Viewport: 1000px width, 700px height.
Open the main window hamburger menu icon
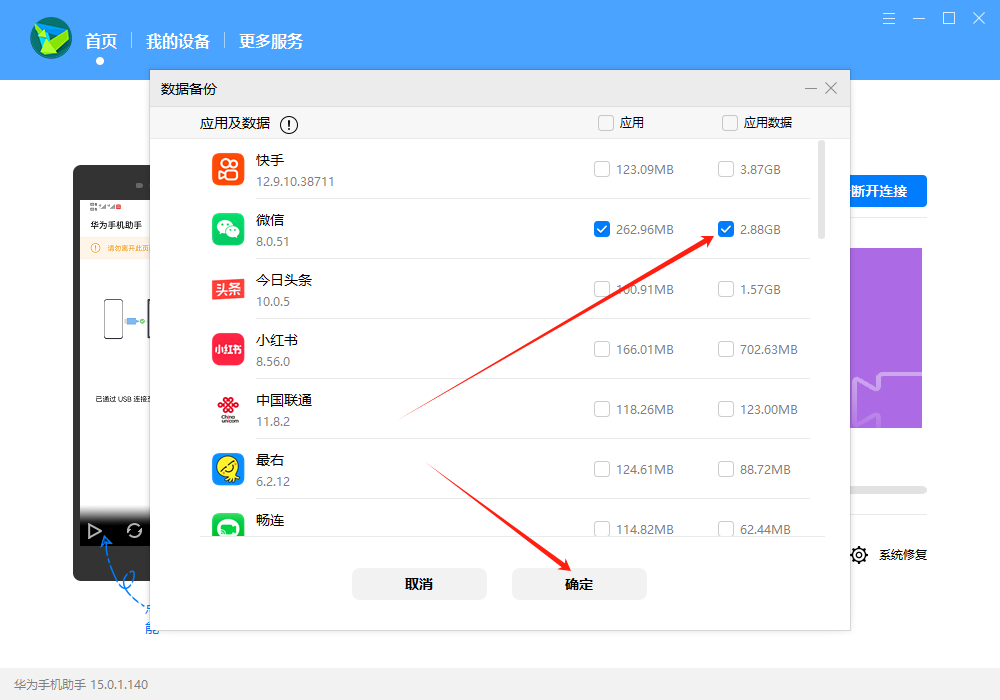(x=888, y=18)
